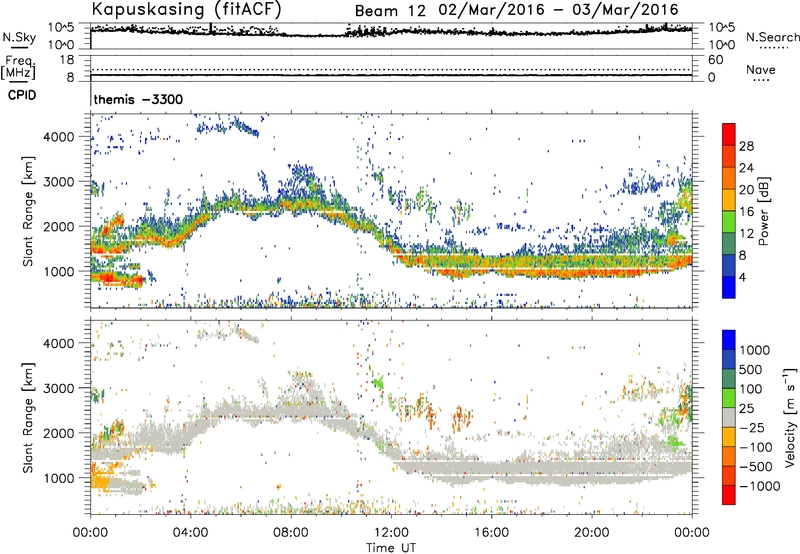Pick the yellow-orange 16–20 dB power swatch
800x554 pixels.
click(x=729, y=200)
